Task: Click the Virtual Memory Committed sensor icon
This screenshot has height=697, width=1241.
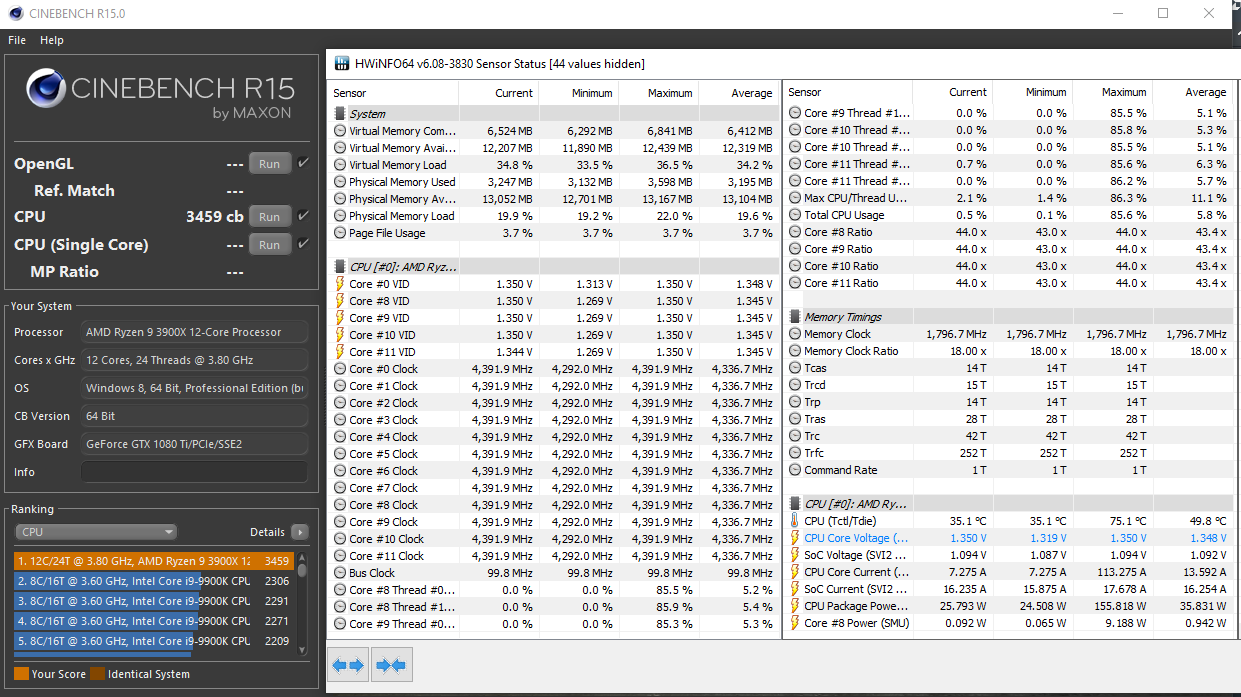Action: [340, 131]
